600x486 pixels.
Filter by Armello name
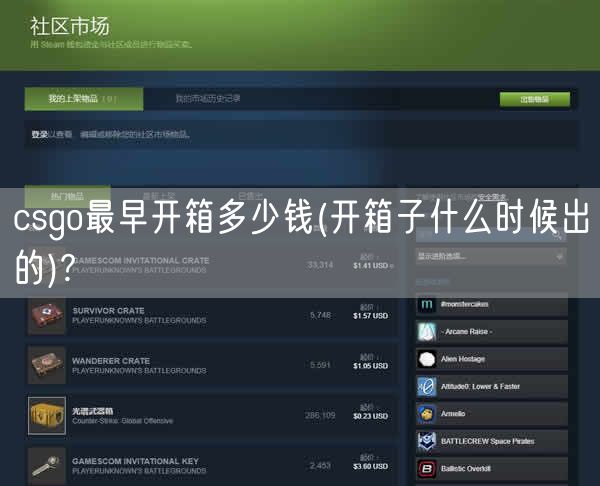453,414
